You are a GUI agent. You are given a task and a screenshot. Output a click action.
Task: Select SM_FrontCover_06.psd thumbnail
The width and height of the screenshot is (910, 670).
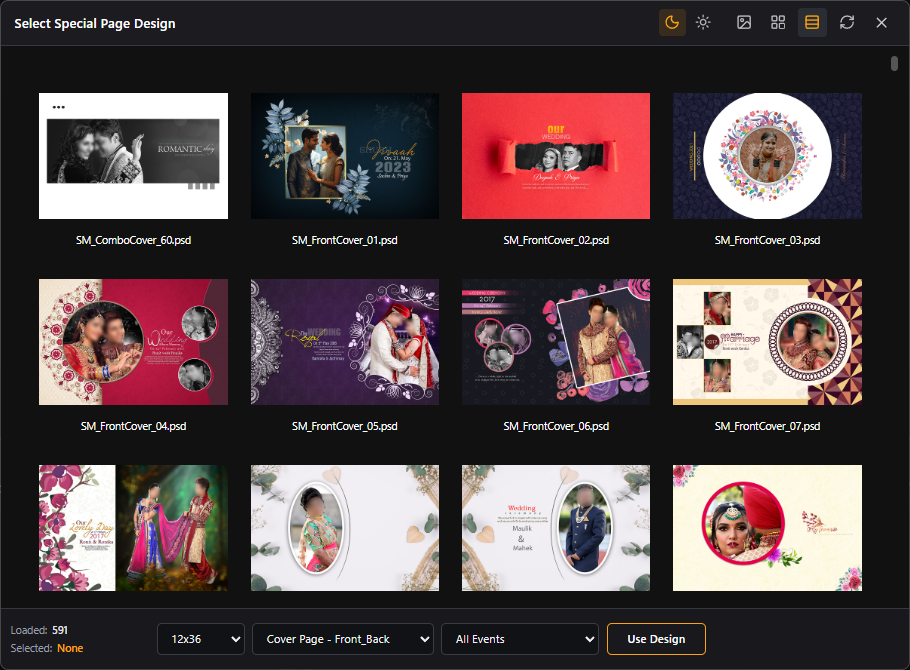click(556, 342)
